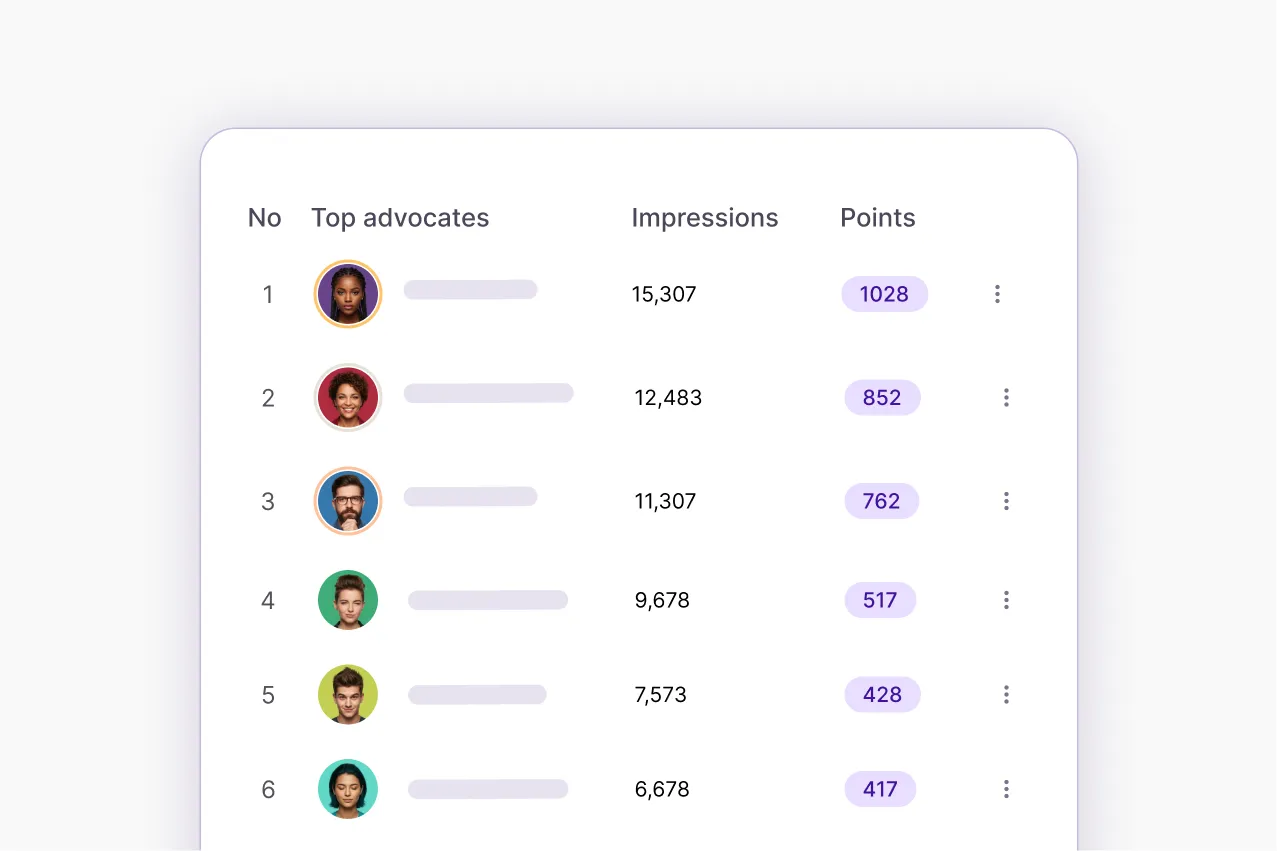This screenshot has width=1277, height=851.
Task: Select the Impressions column header
Action: [x=704, y=217]
